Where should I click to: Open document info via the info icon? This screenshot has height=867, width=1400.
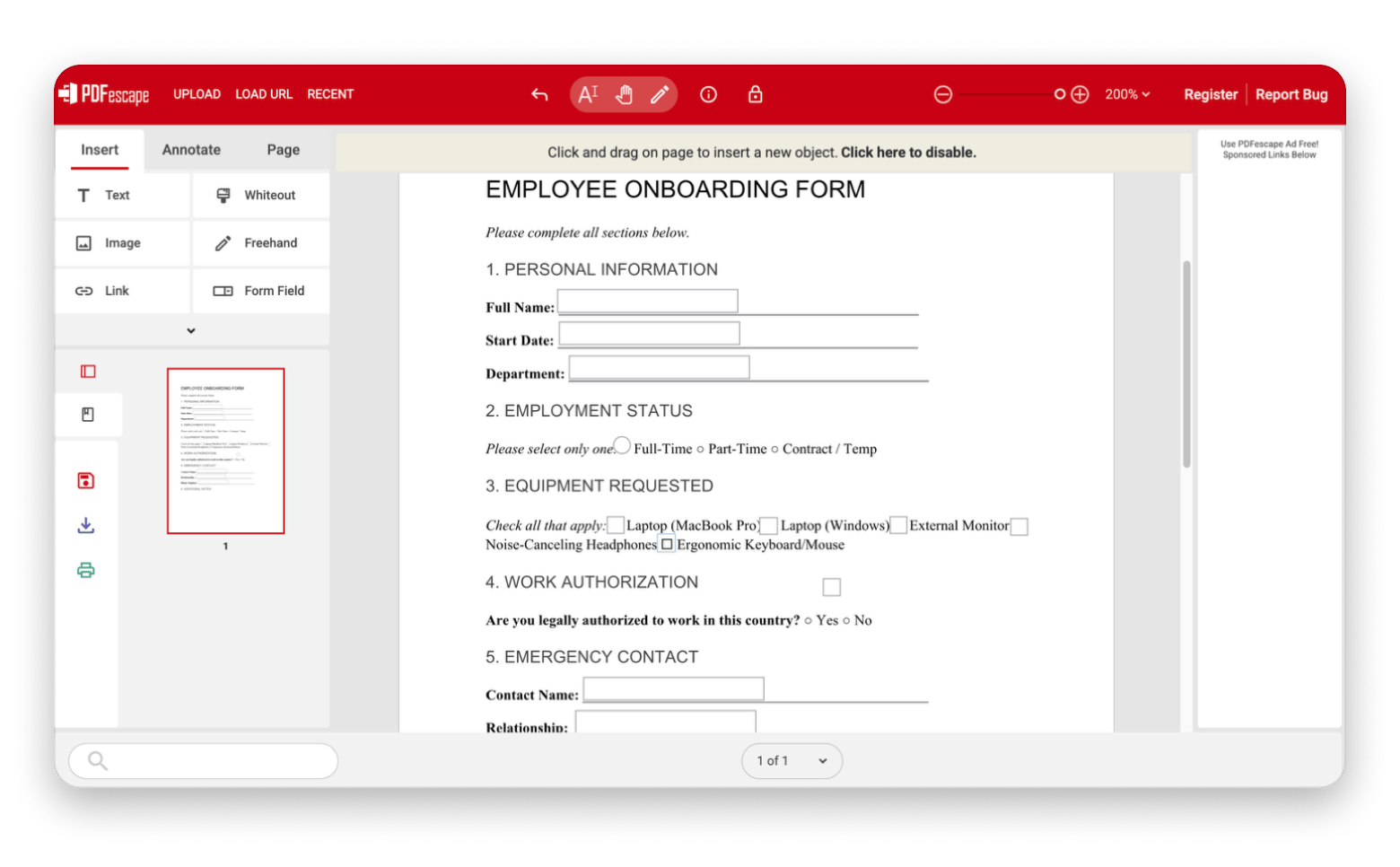[x=708, y=94]
